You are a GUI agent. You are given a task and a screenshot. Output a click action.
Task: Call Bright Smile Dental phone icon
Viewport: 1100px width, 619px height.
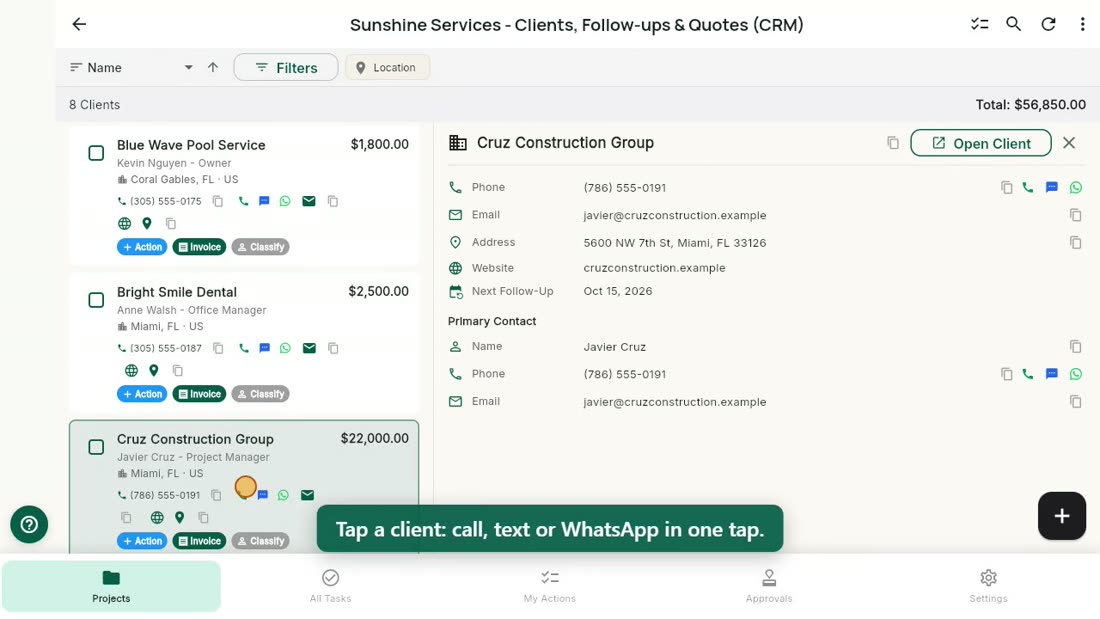[x=243, y=348]
